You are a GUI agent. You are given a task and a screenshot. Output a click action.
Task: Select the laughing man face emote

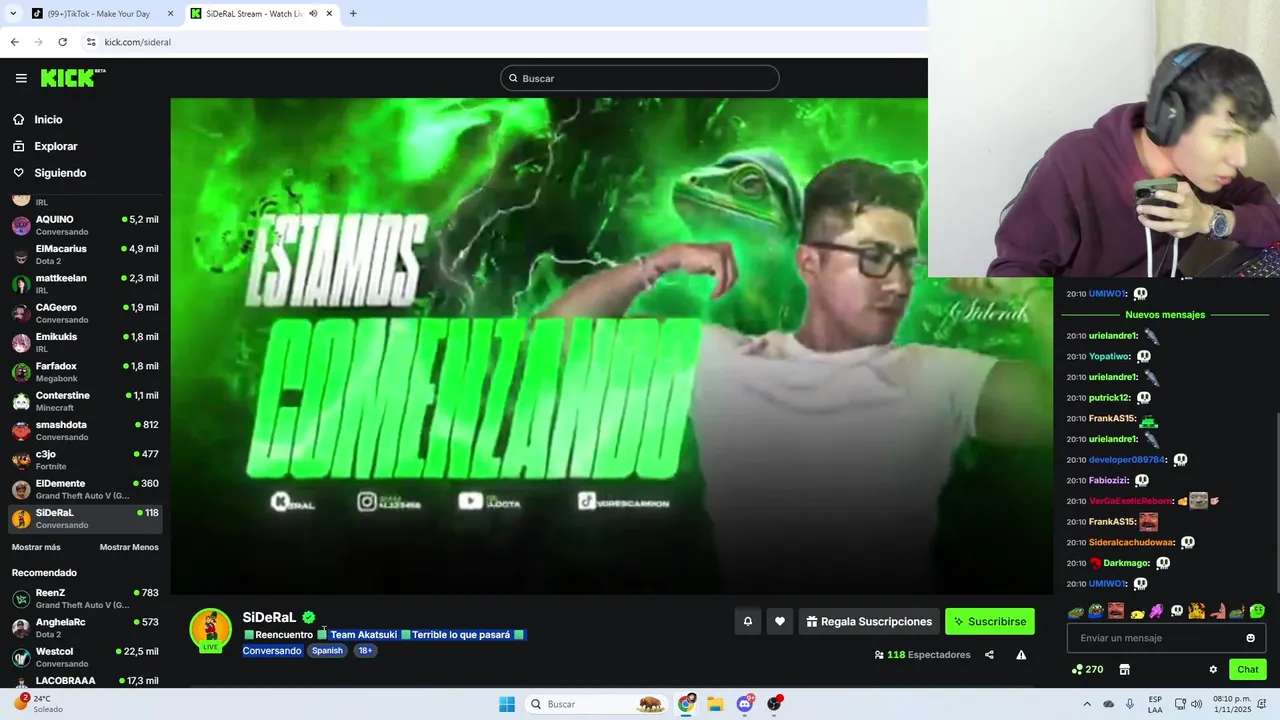tap(1116, 611)
